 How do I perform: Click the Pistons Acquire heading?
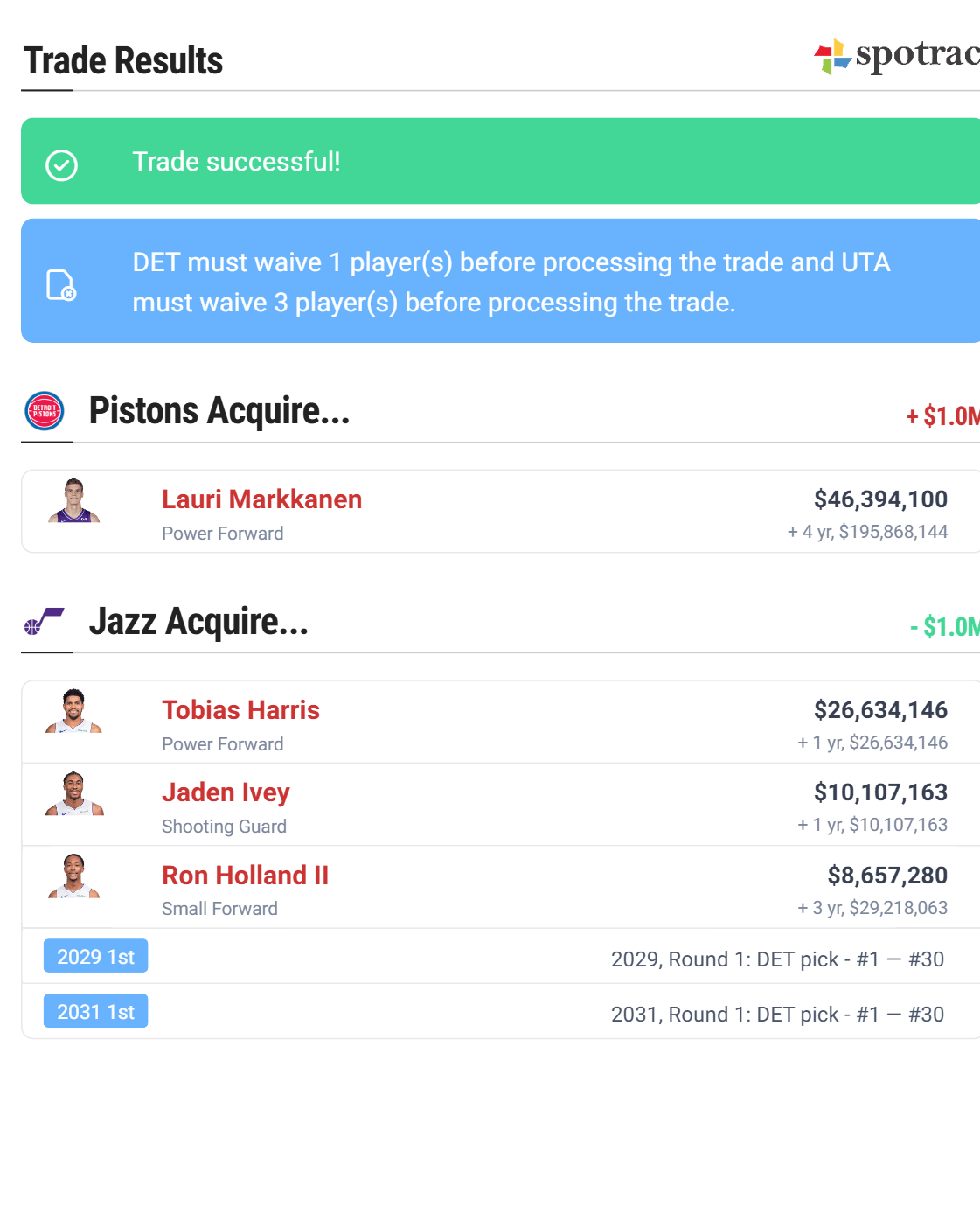pos(219,411)
